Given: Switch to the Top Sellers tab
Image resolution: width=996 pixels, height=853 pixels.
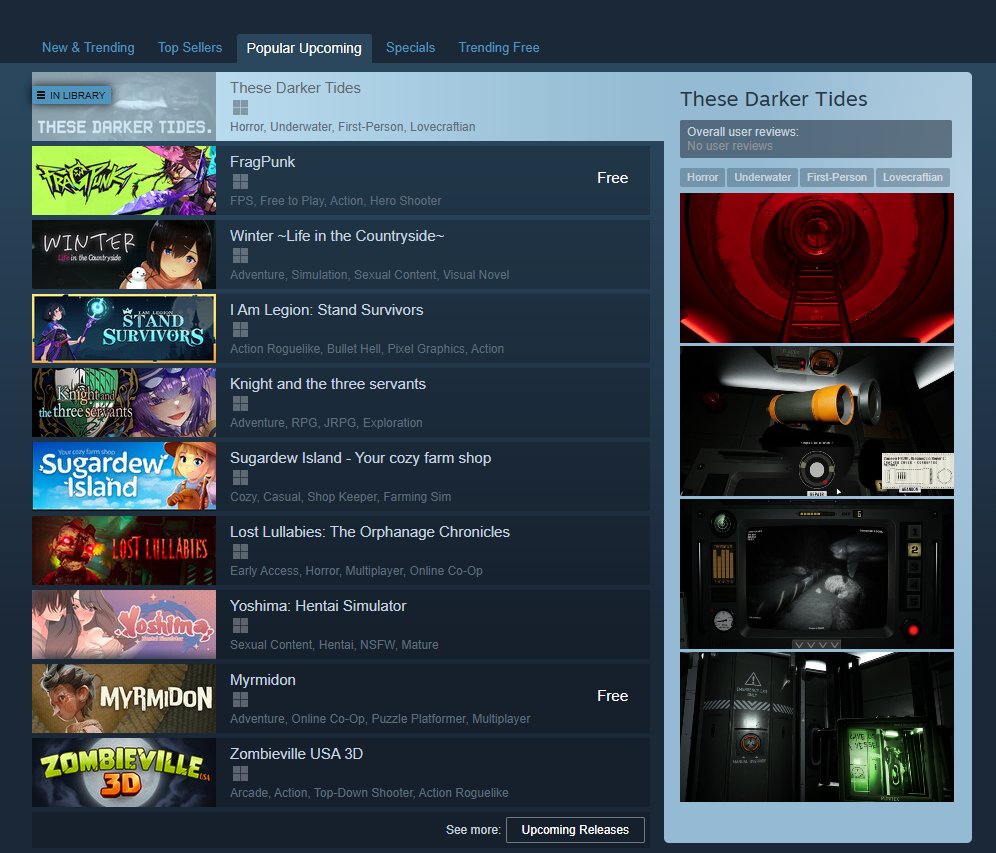Looking at the screenshot, I should [x=189, y=47].
